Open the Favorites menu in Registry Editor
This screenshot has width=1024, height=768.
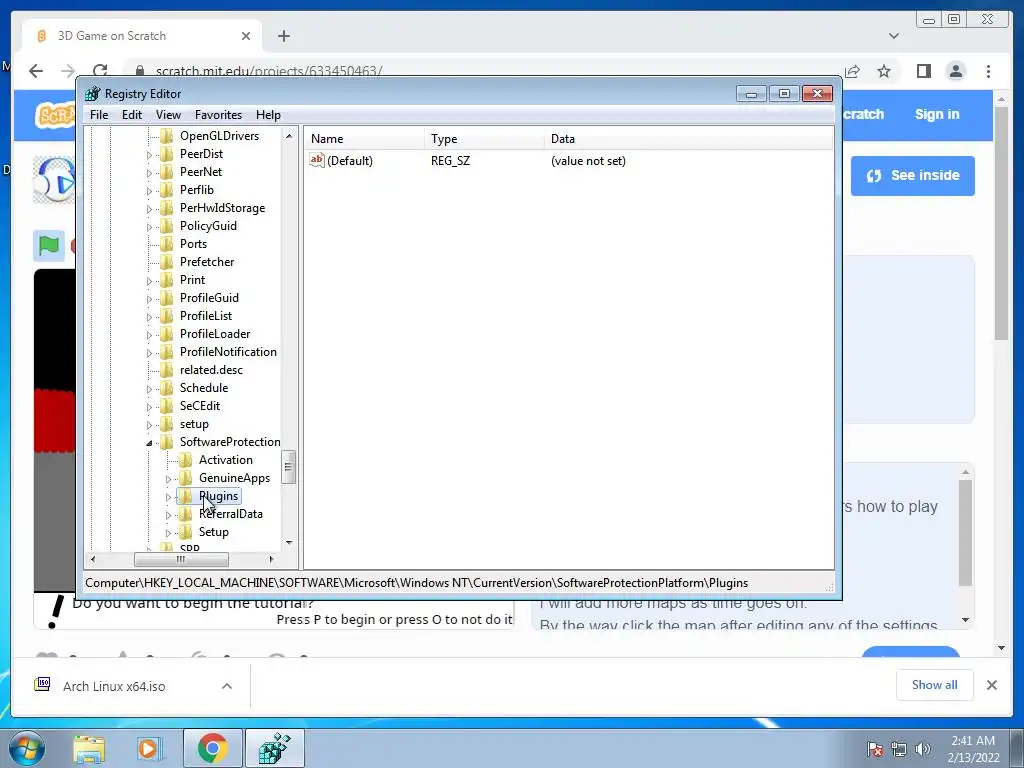coord(218,115)
